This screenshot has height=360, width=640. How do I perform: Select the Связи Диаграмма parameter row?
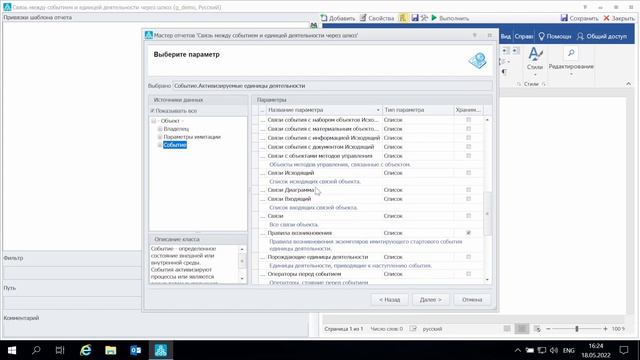click(x=371, y=190)
